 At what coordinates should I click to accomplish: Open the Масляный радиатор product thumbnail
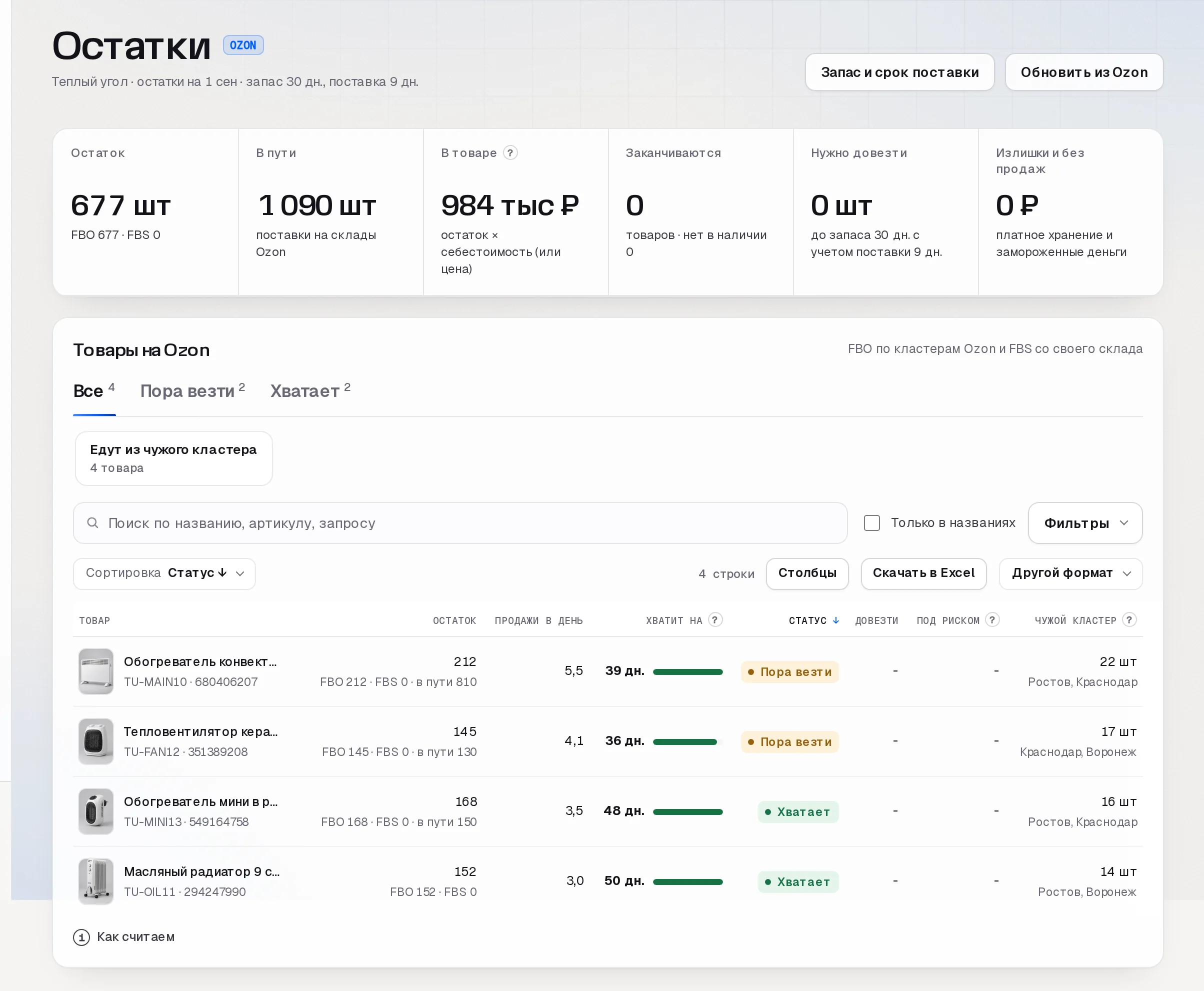[x=96, y=882]
